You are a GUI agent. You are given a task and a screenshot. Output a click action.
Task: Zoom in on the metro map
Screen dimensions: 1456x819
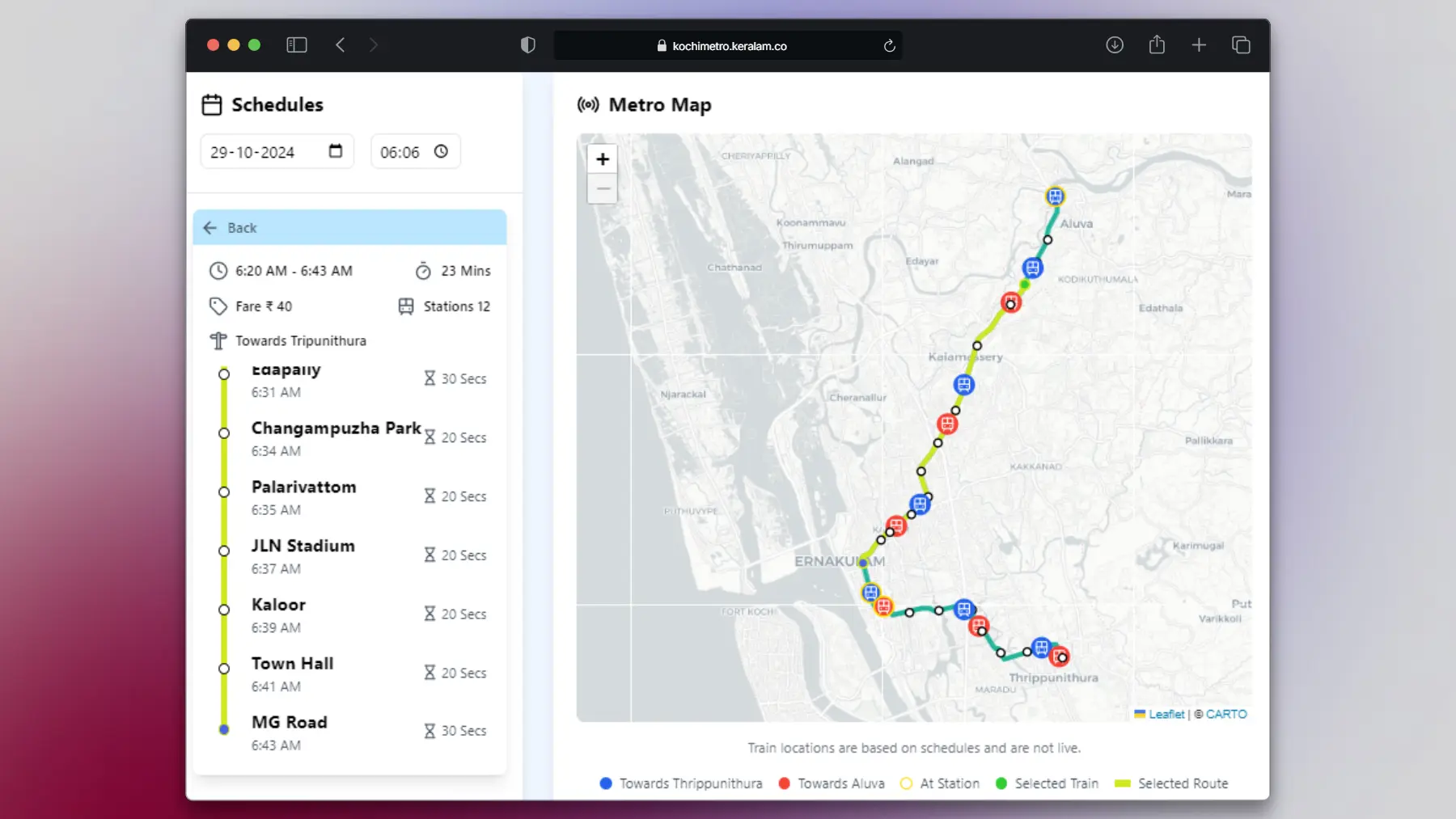pos(603,159)
